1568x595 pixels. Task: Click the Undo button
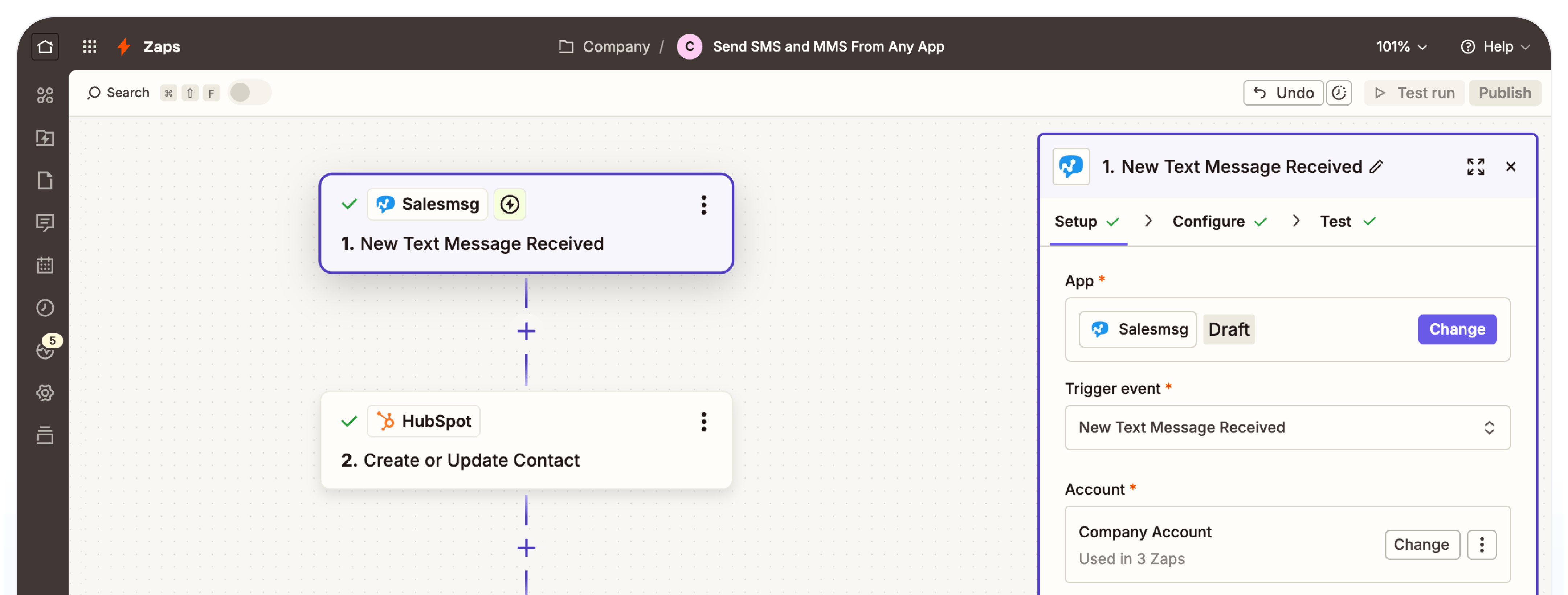tap(1282, 93)
